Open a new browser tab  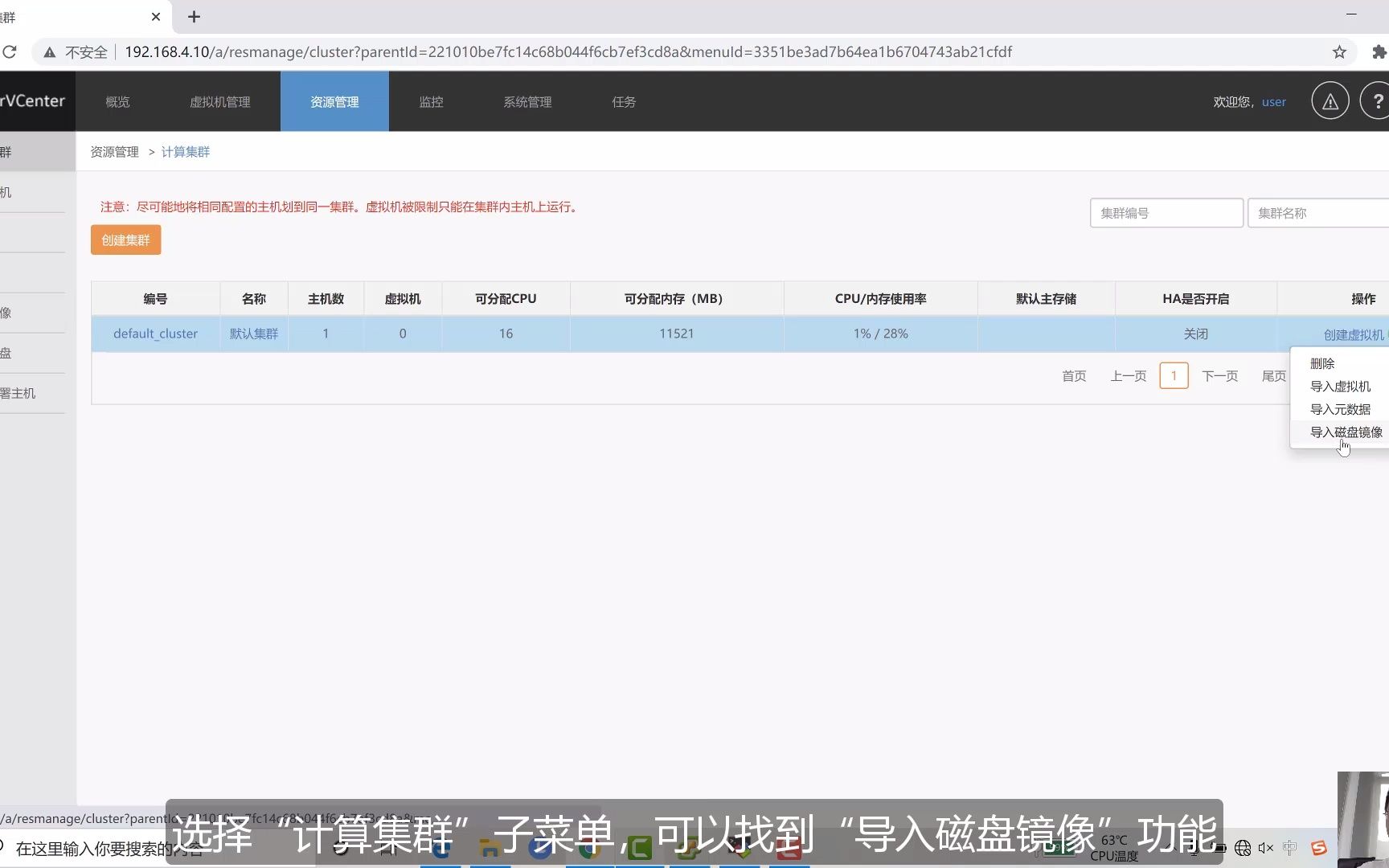tap(194, 16)
